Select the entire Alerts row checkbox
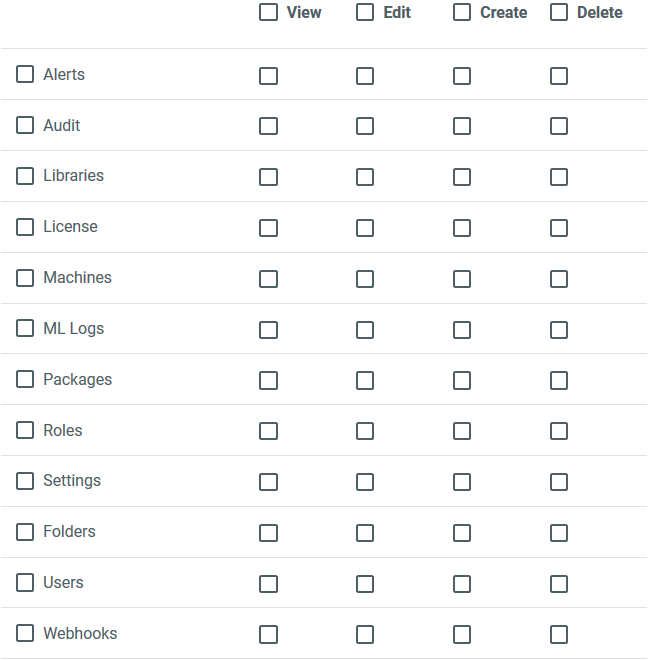Screen dimensions: 648x660 tap(25, 74)
